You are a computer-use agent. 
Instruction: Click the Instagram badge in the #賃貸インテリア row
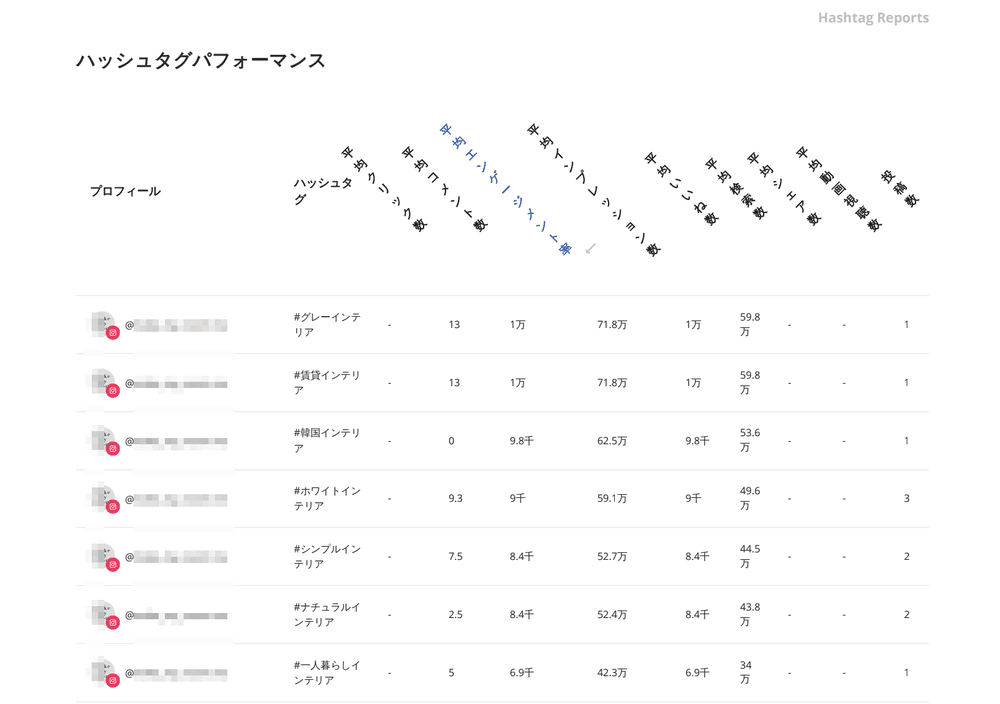[113, 391]
